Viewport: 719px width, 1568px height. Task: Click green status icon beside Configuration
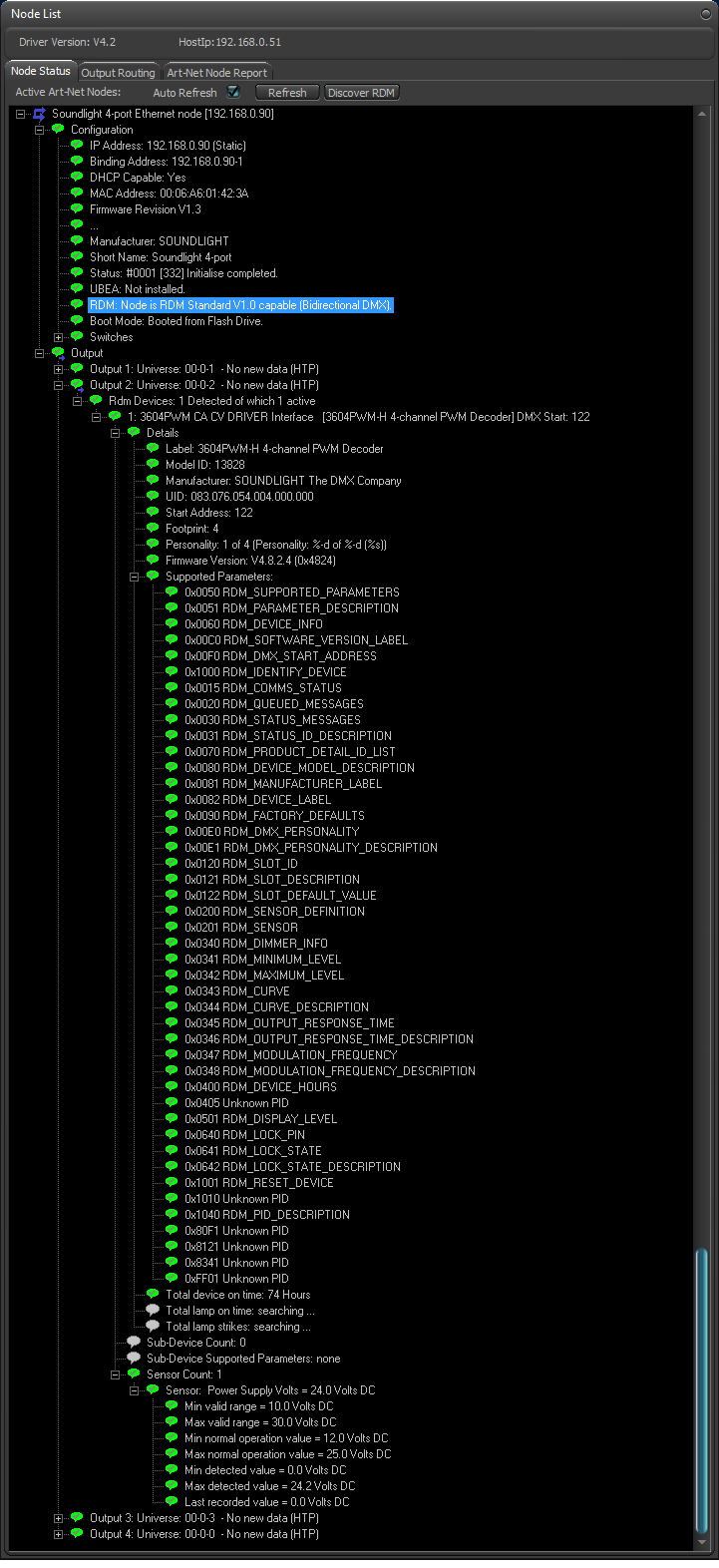pos(58,130)
